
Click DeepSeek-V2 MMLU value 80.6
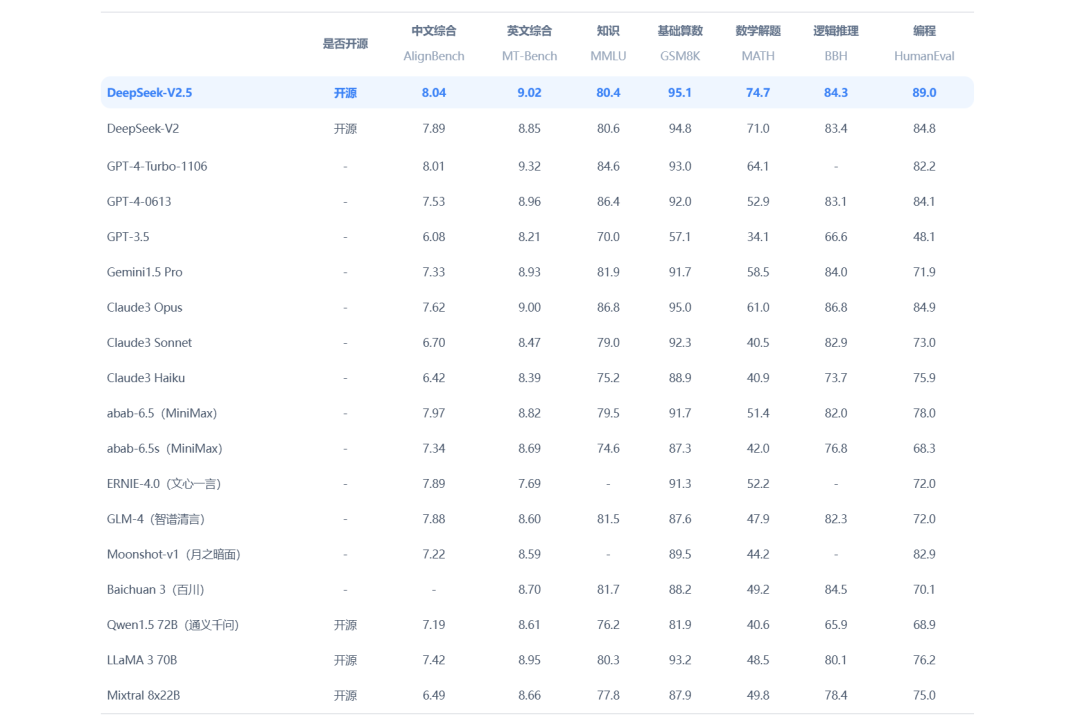point(608,128)
